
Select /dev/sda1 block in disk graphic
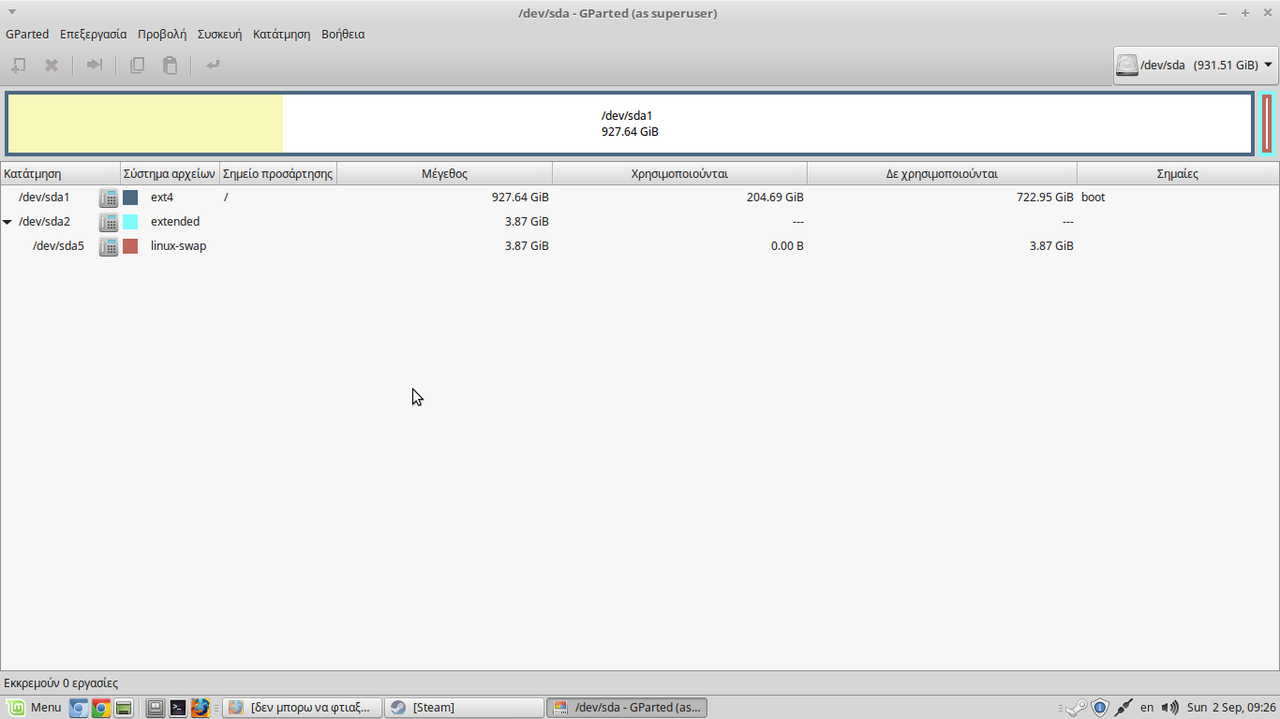(x=630, y=124)
